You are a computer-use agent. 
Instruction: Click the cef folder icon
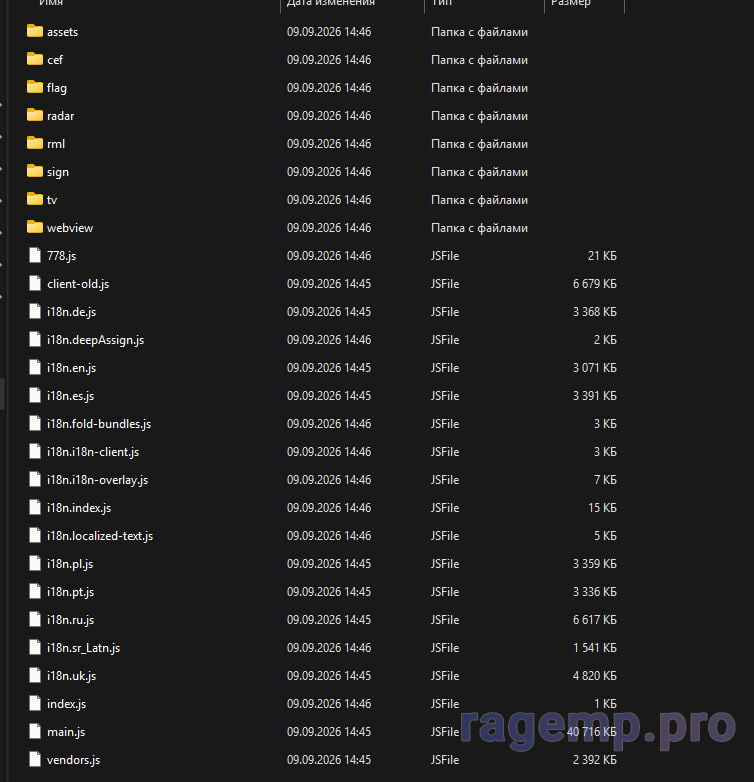coord(34,59)
